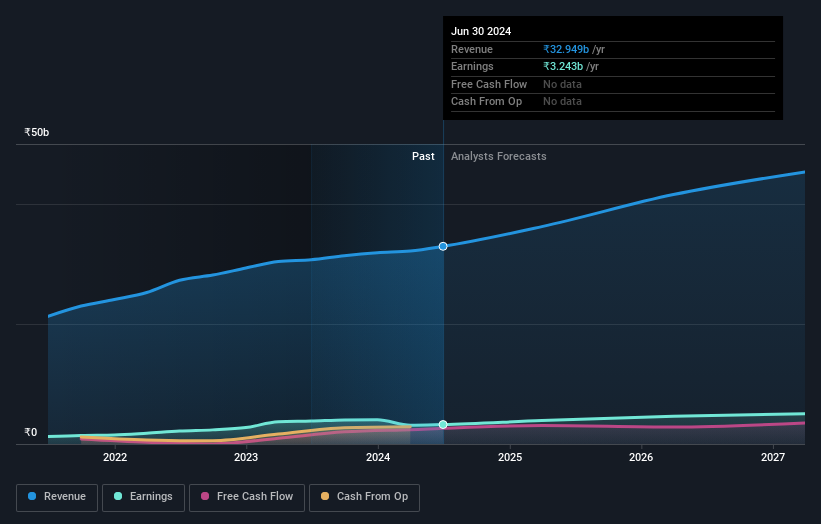Click the 2022 x-axis label
This screenshot has height=524, width=821.
pyautogui.click(x=115, y=458)
